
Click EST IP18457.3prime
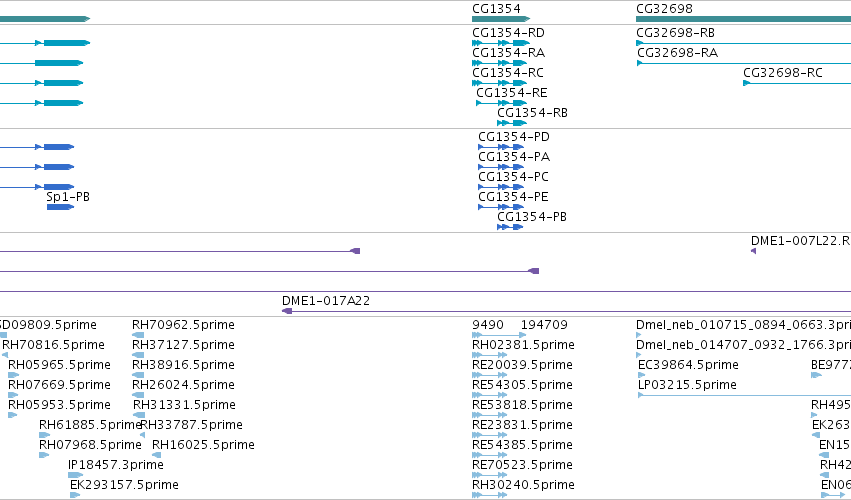pos(116,465)
